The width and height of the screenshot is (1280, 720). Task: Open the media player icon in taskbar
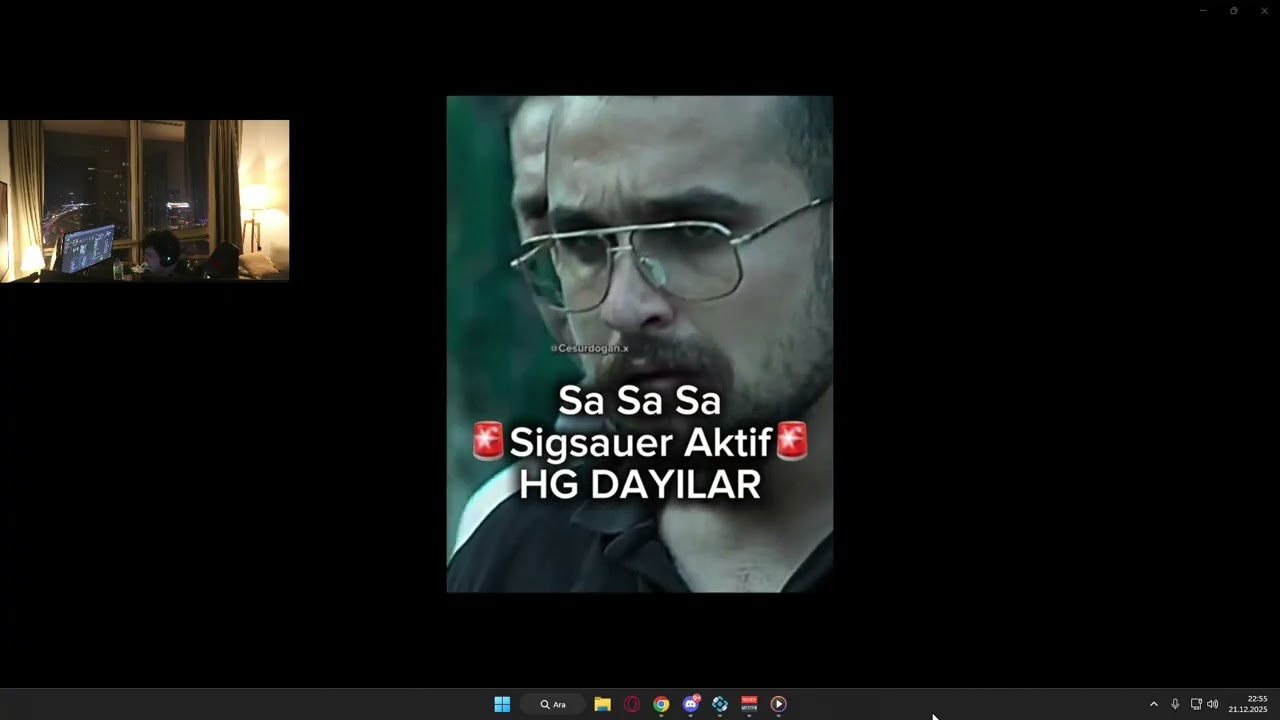pos(779,704)
